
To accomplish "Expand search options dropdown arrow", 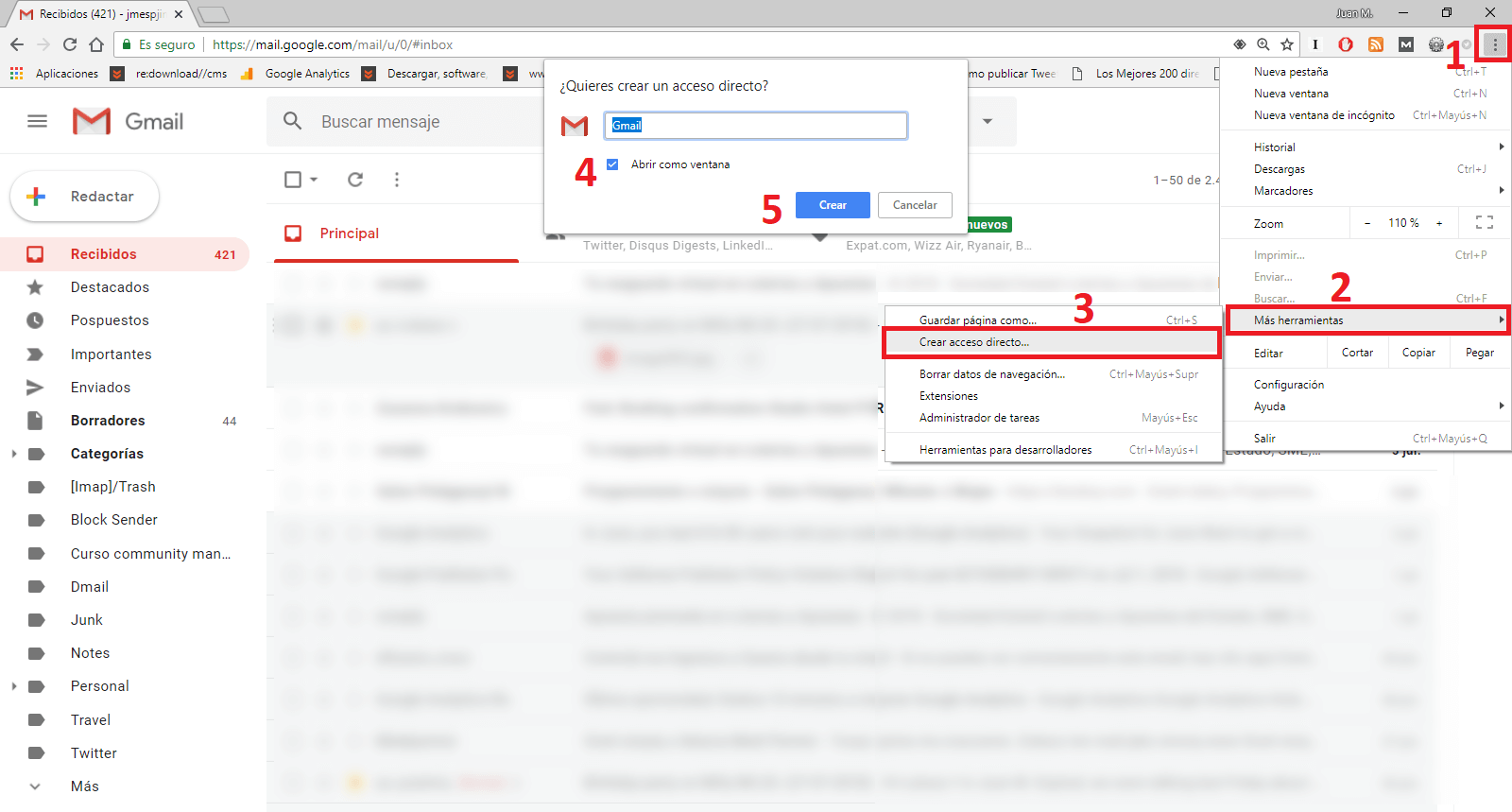I will [x=988, y=121].
